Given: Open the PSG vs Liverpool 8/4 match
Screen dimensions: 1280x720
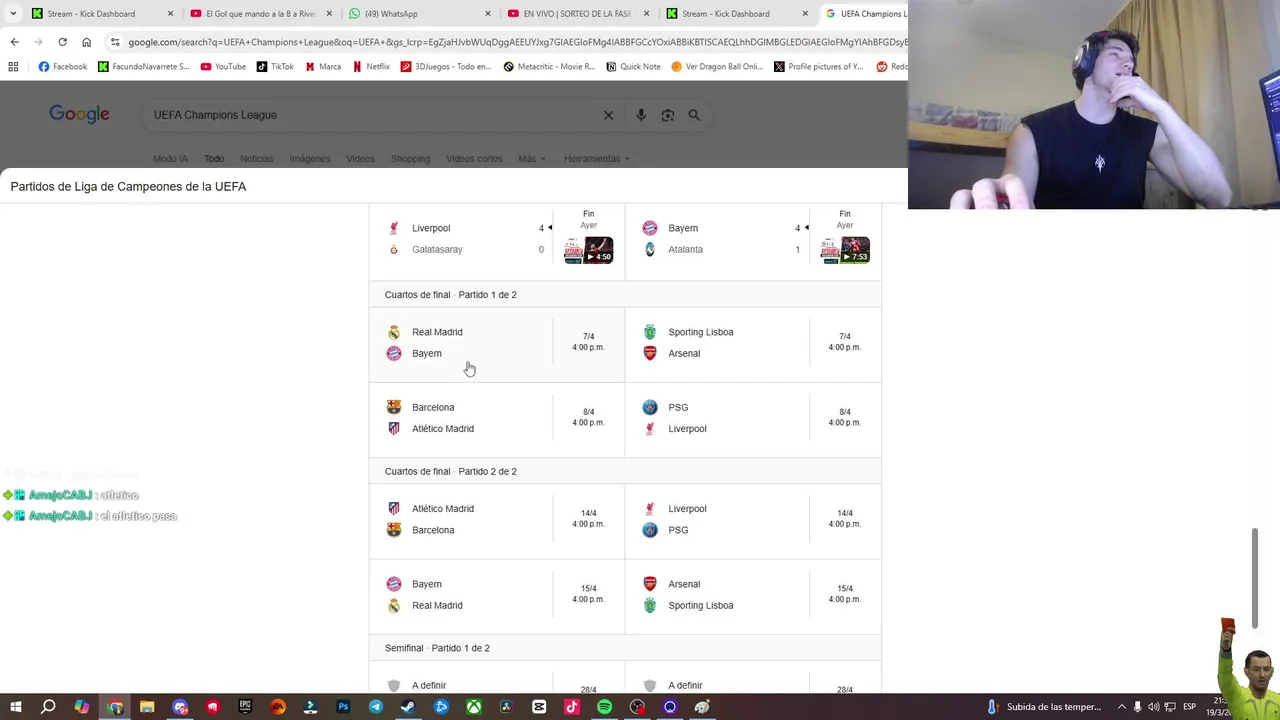Looking at the screenshot, I should [753, 418].
